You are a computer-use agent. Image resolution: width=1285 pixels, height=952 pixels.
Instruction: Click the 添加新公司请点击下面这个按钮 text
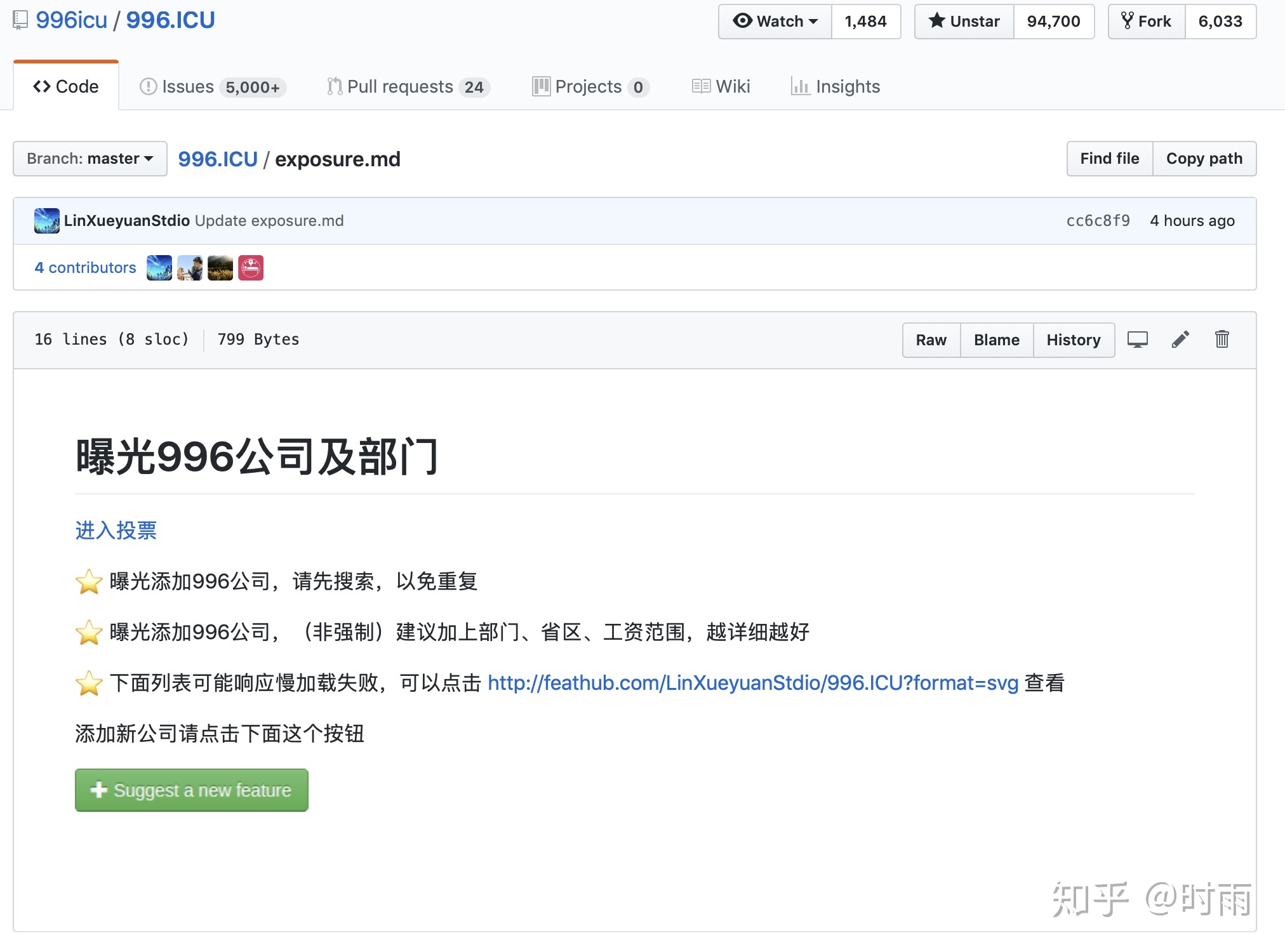(x=220, y=734)
